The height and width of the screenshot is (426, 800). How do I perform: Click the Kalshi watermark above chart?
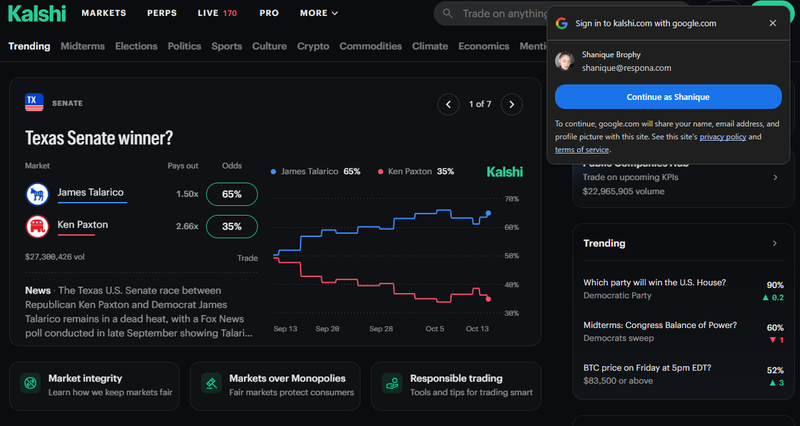[505, 172]
